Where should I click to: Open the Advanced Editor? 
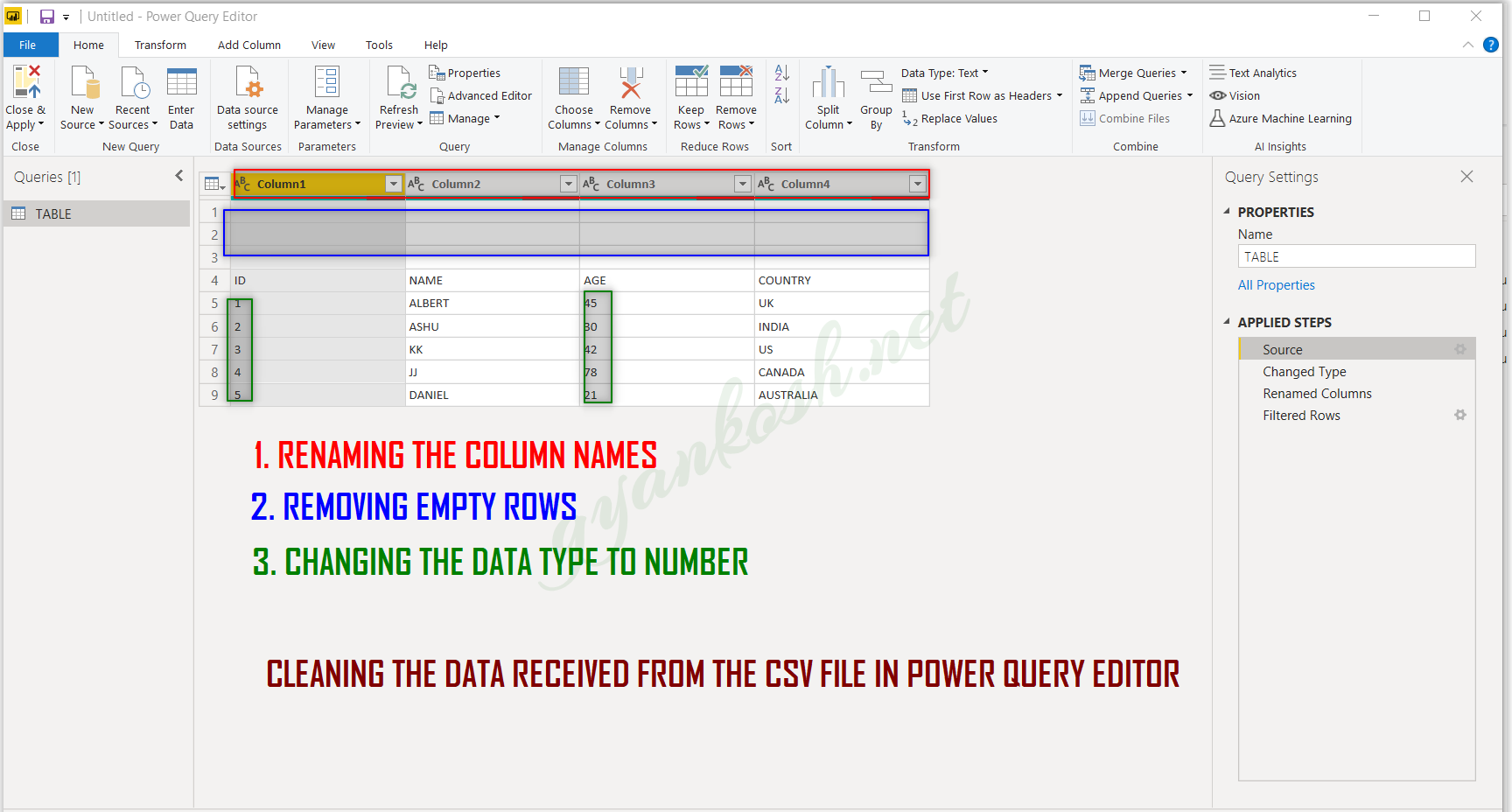(x=480, y=95)
